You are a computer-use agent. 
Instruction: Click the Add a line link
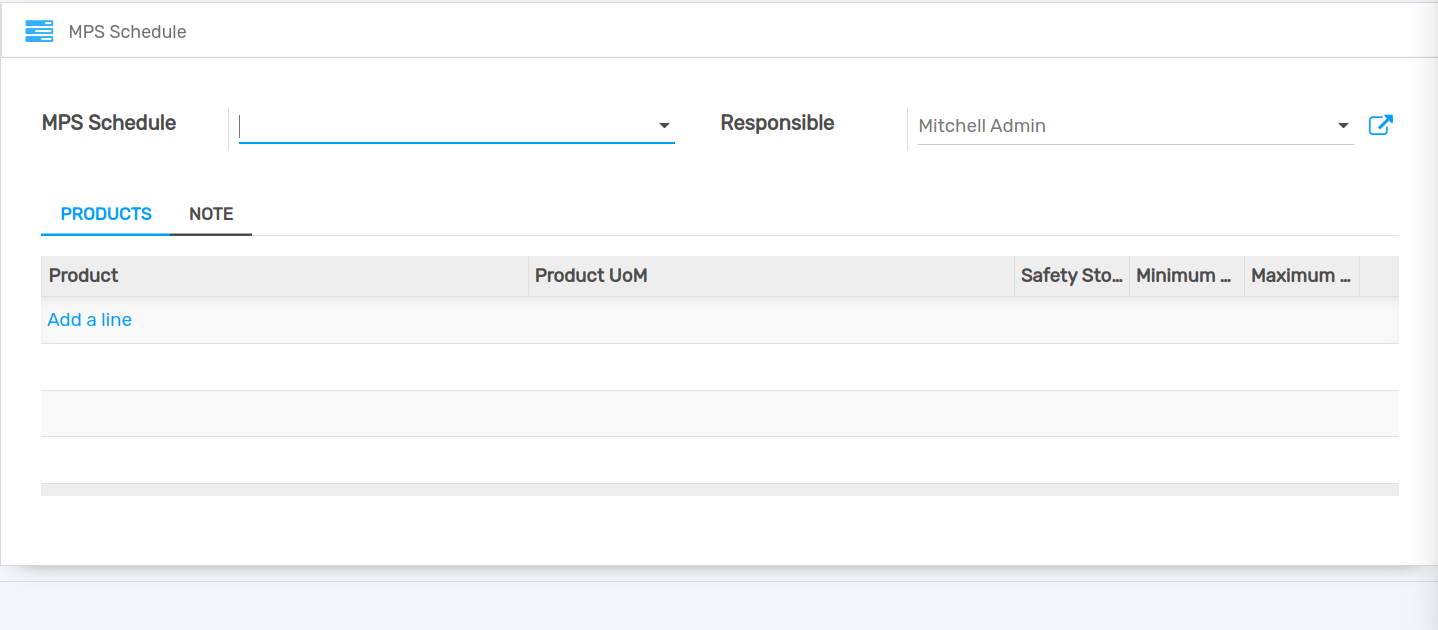pyautogui.click(x=90, y=320)
